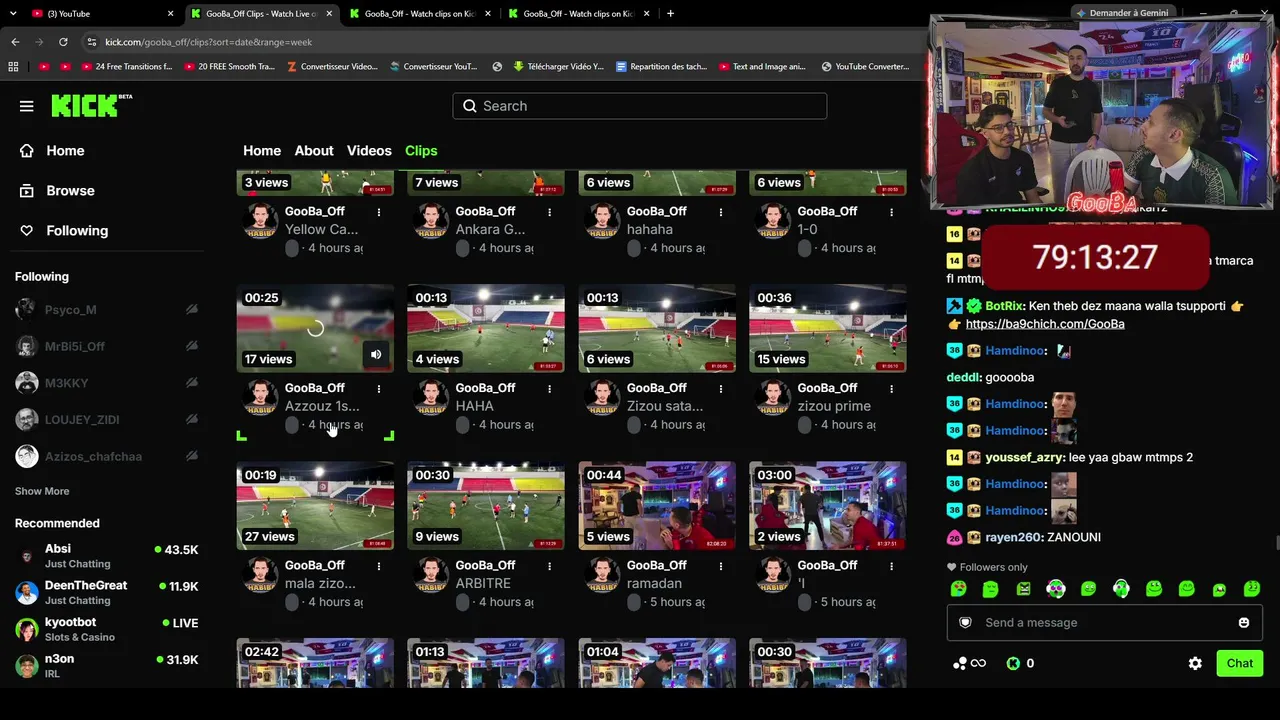Image resolution: width=1280 pixels, height=720 pixels.
Task: Click the site info icon in address bar
Action: (x=92, y=42)
